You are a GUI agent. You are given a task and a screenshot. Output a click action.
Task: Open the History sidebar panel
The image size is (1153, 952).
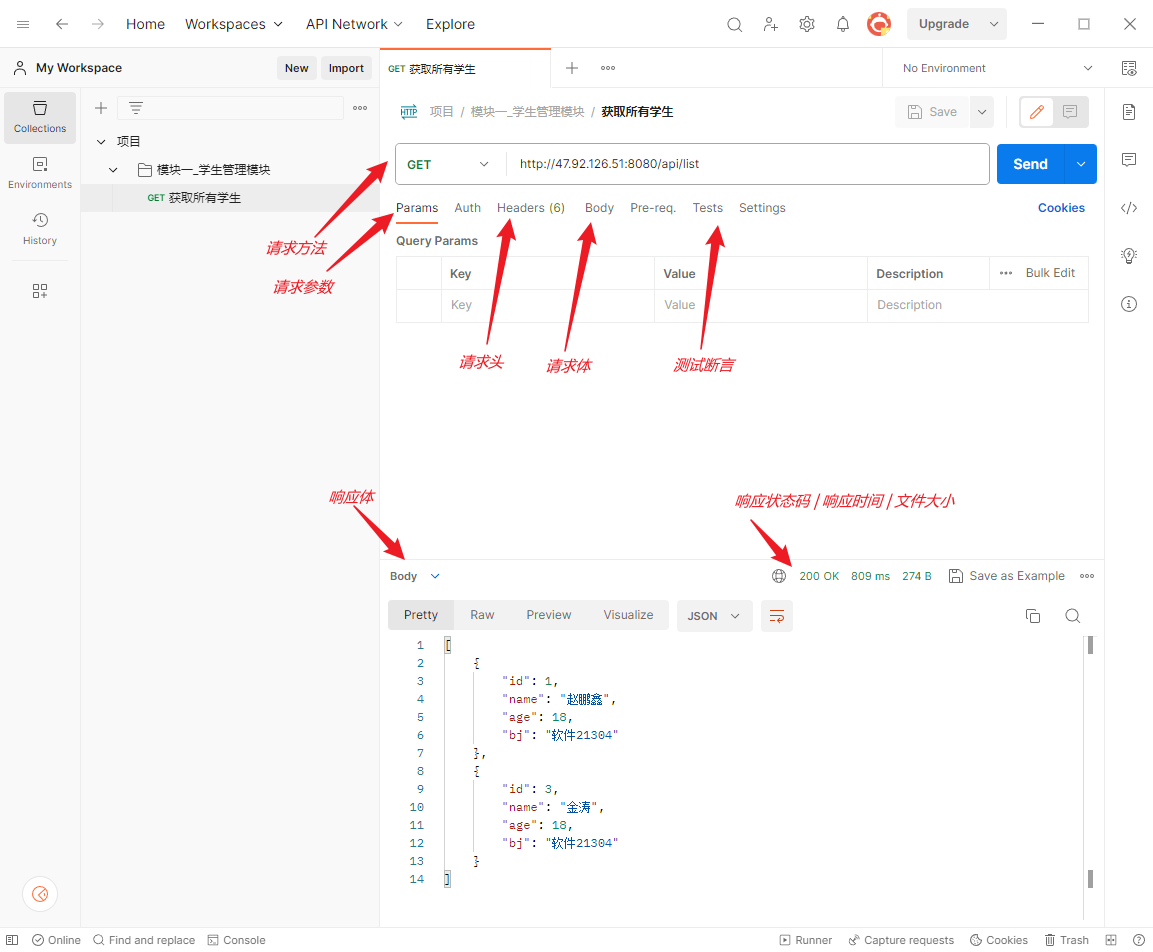pos(40,229)
